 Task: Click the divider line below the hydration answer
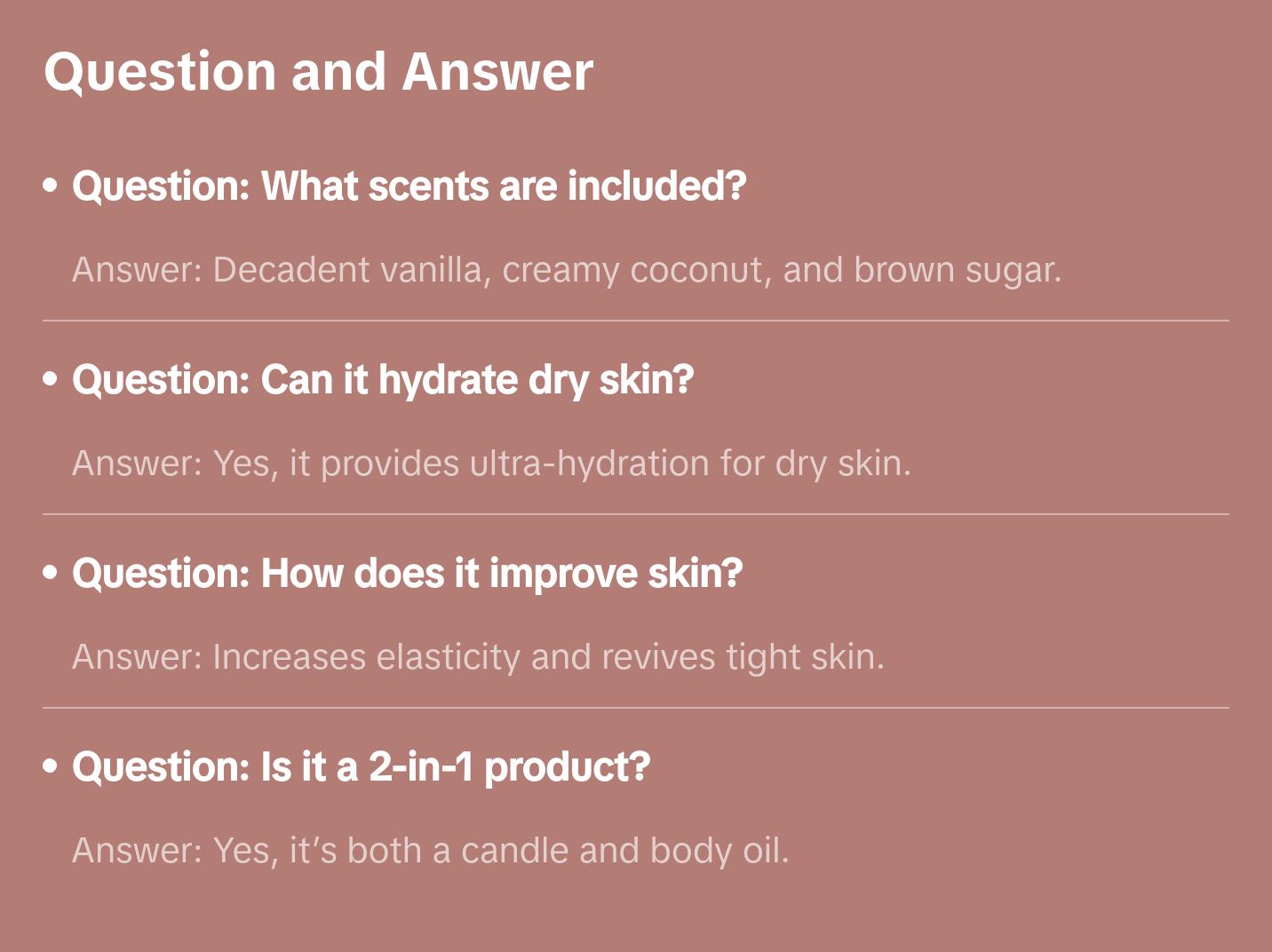(x=635, y=514)
